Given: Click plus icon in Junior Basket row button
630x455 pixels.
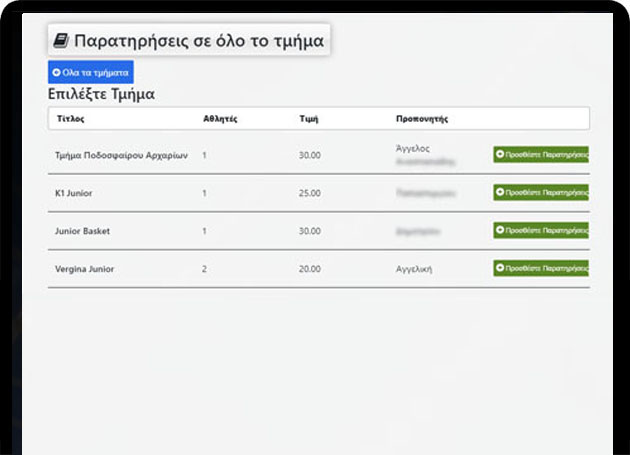Looking at the screenshot, I should 500,230.
